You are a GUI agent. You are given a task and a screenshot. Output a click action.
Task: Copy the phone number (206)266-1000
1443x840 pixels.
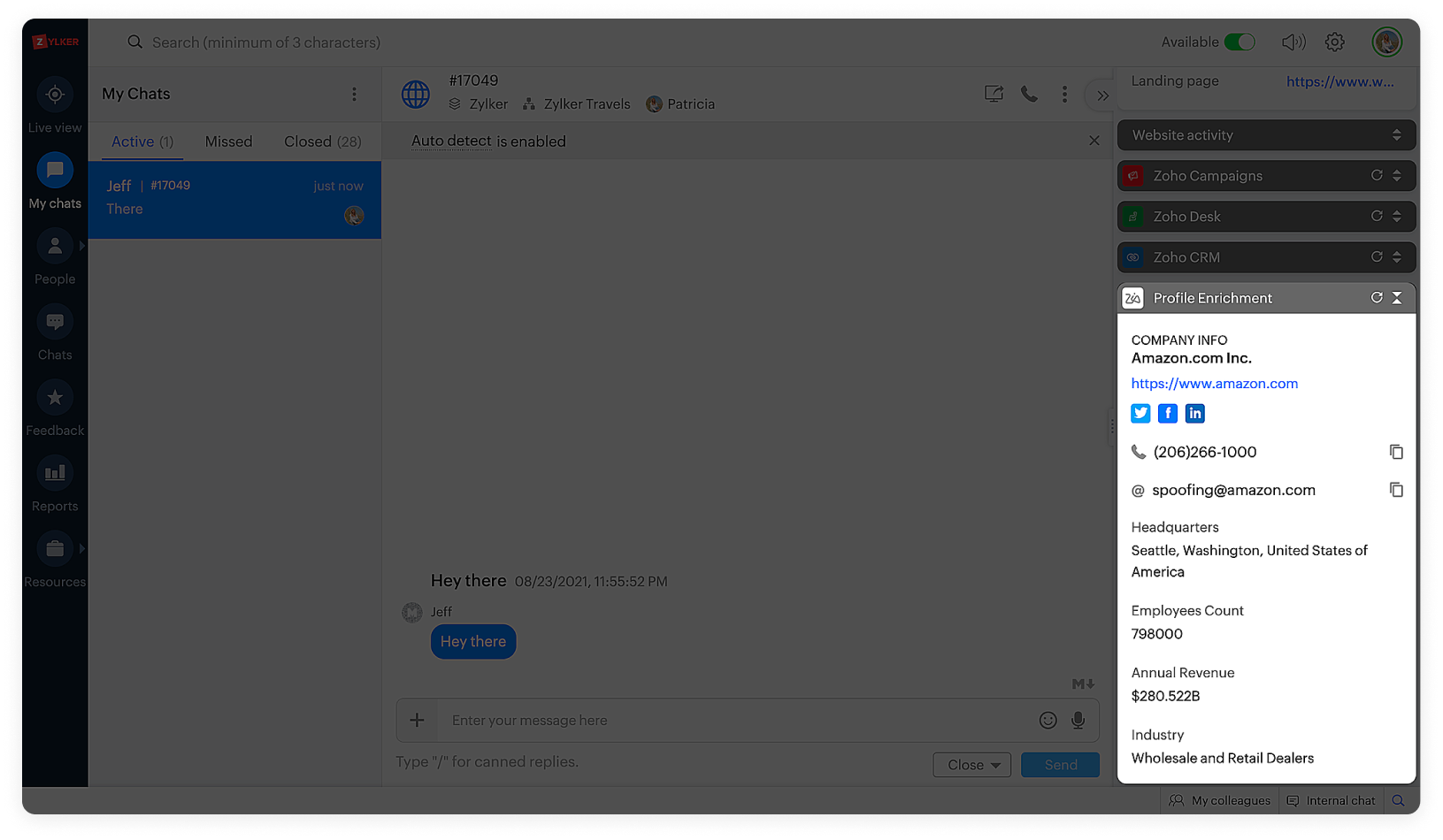coord(1396,452)
